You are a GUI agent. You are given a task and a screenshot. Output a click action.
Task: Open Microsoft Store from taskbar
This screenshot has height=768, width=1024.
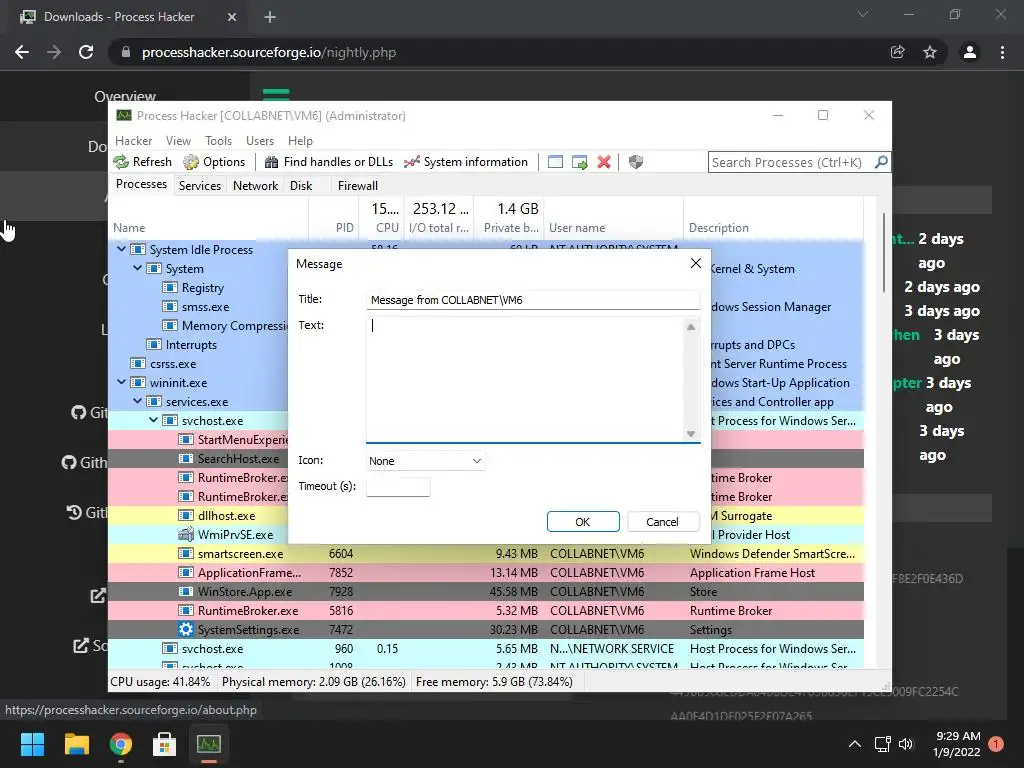tap(164, 744)
